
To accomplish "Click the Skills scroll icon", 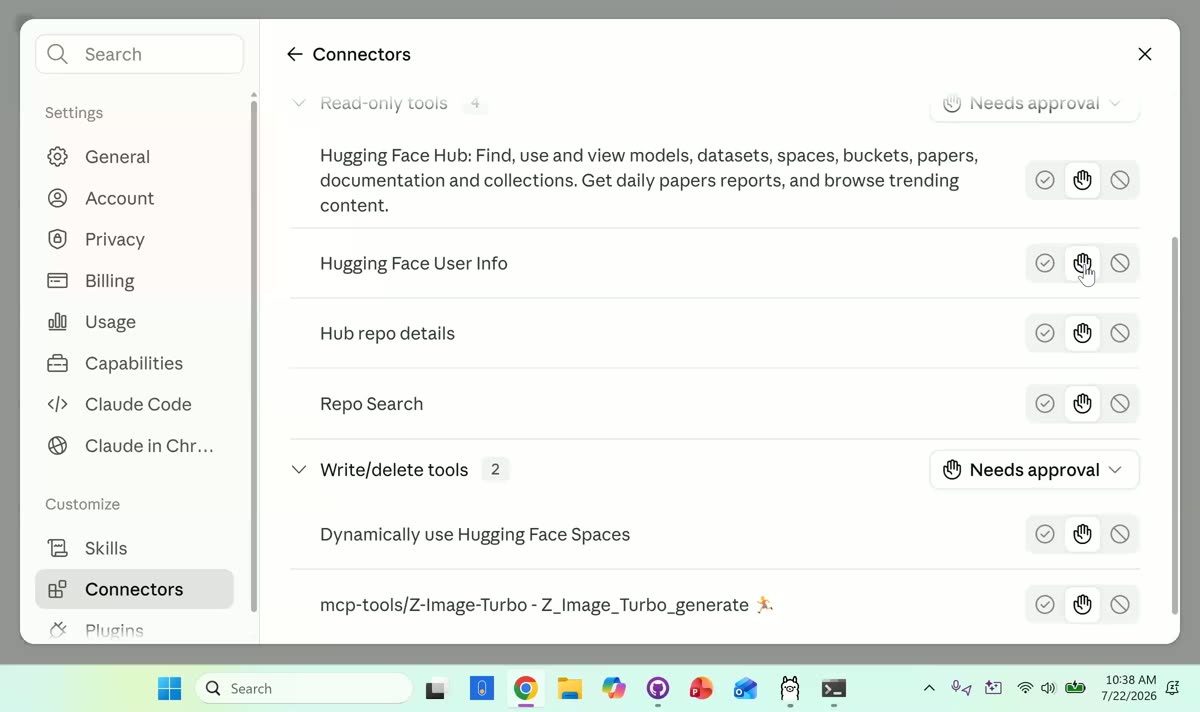I will [x=58, y=548].
